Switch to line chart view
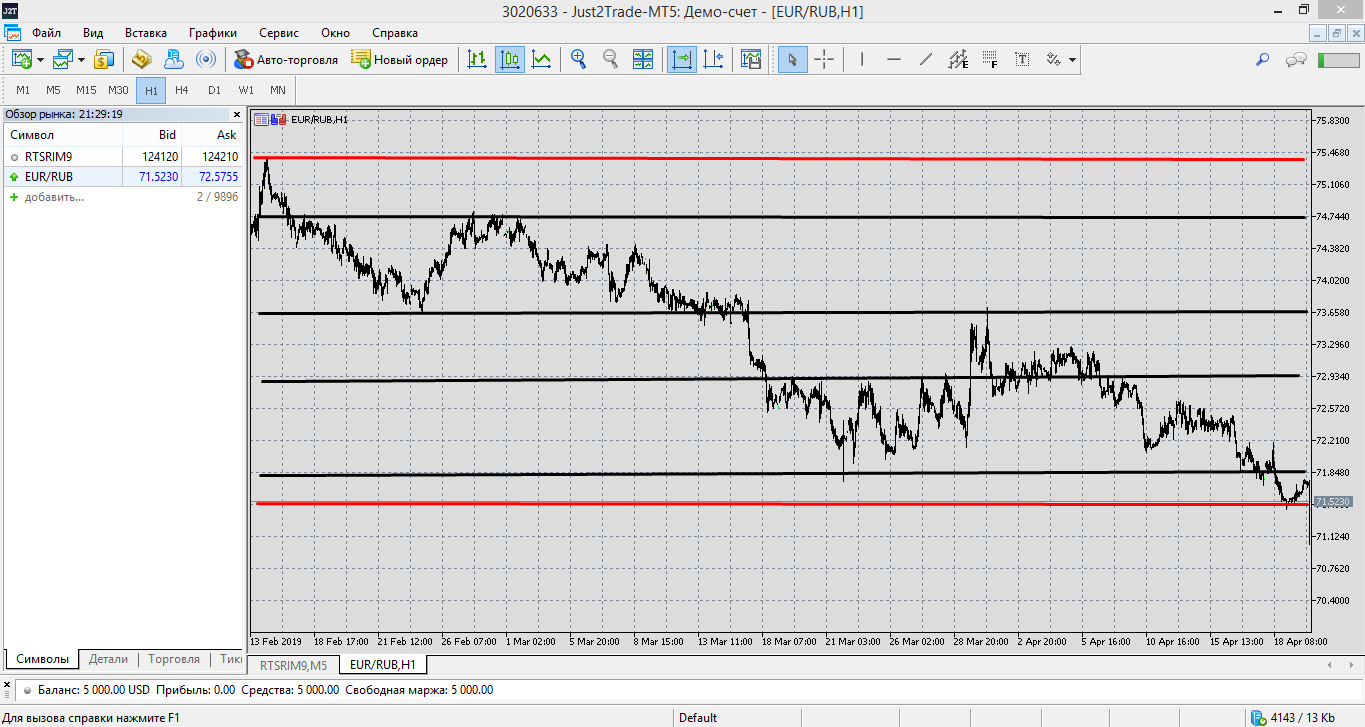This screenshot has height=727, width=1365. [541, 59]
